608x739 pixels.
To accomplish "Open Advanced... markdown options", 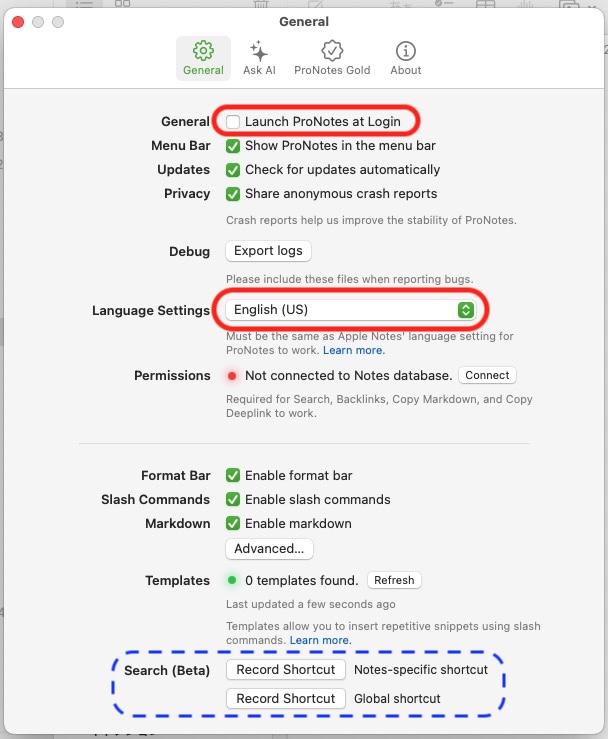I will tap(269, 549).
